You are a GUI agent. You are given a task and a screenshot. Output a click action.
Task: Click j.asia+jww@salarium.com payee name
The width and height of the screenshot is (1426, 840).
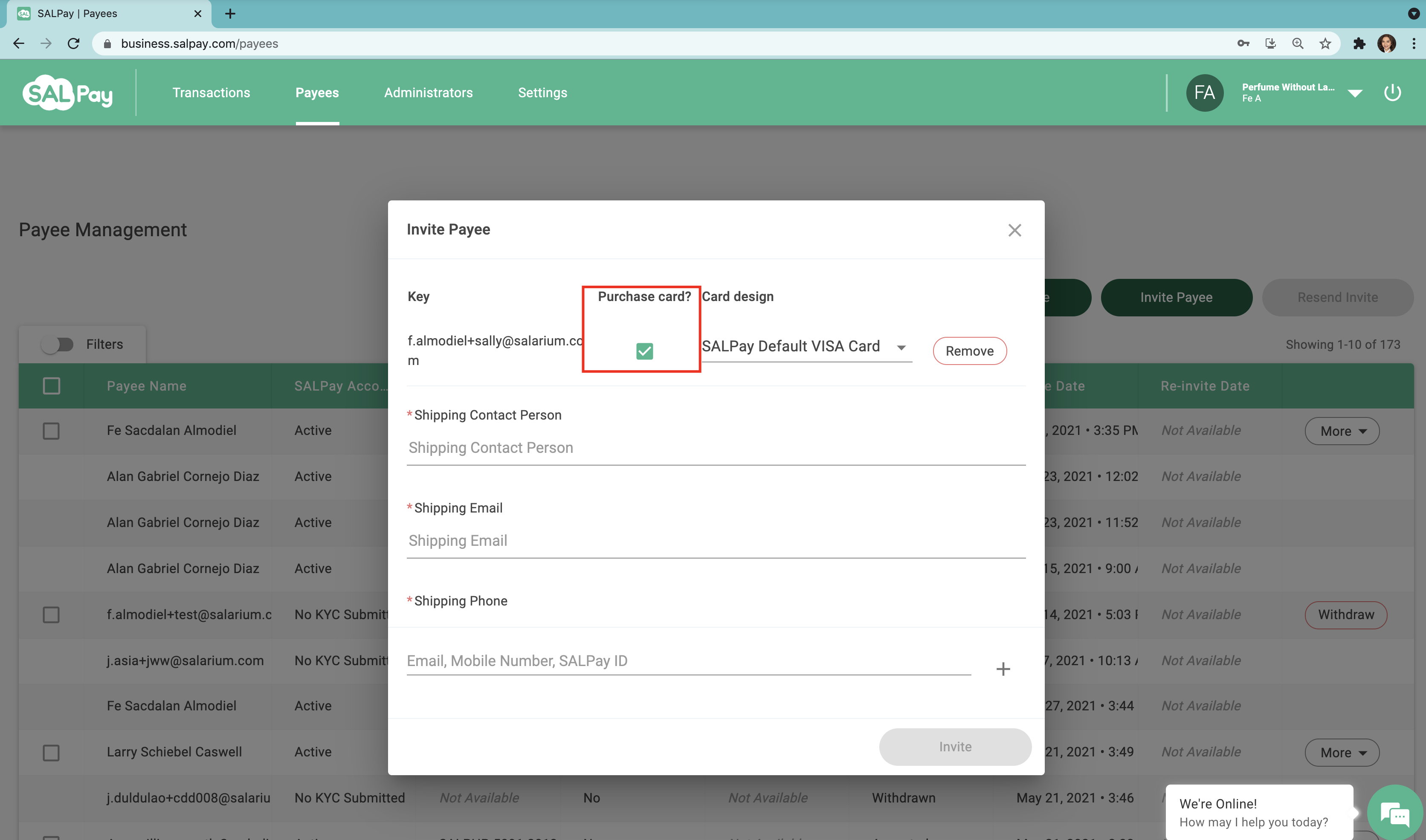(185, 660)
